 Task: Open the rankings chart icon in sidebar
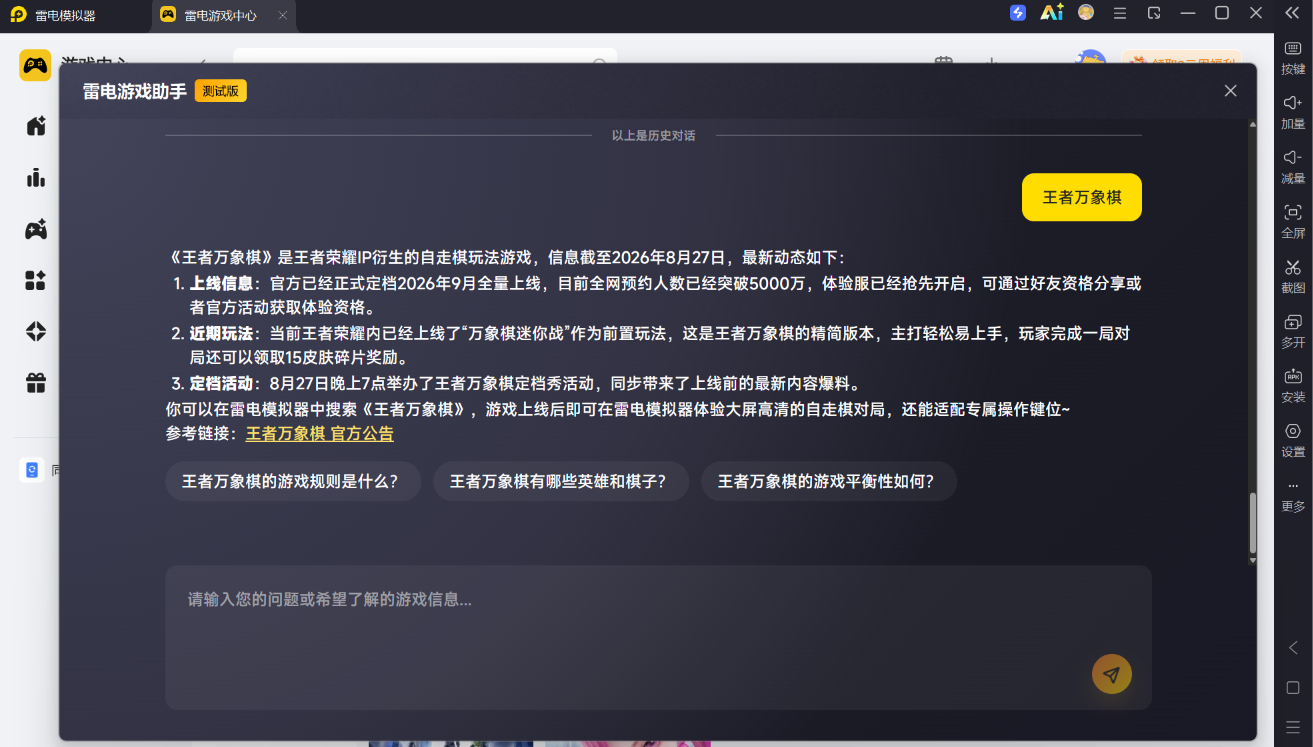(36, 178)
